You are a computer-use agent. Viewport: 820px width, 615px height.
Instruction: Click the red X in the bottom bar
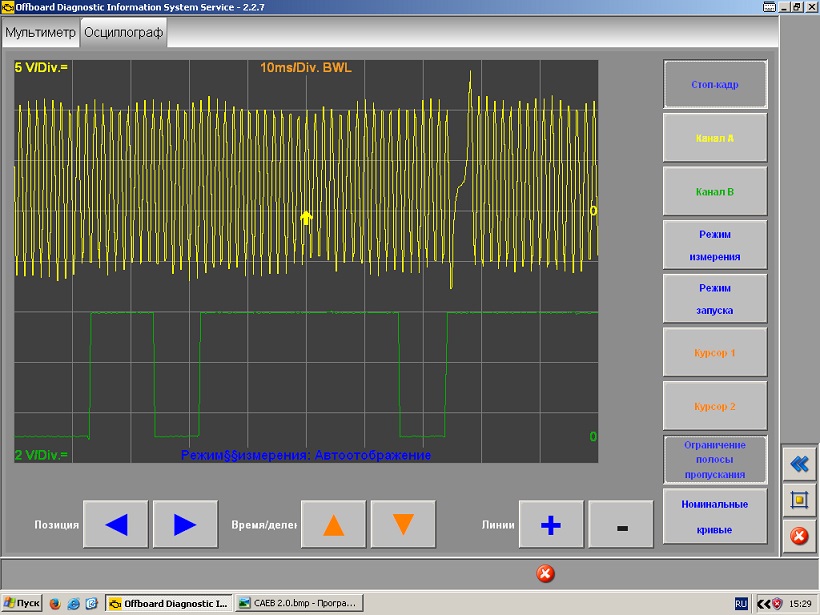click(x=545, y=573)
